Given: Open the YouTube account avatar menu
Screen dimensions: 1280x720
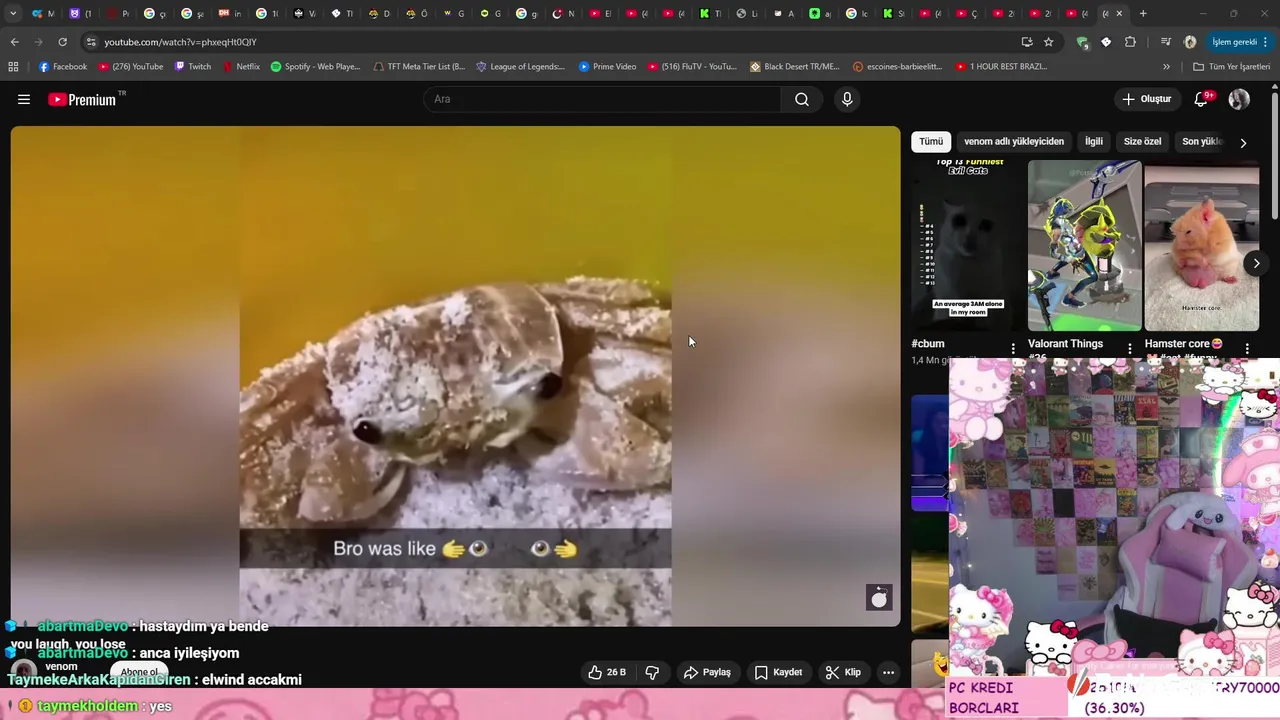Looking at the screenshot, I should [x=1239, y=99].
